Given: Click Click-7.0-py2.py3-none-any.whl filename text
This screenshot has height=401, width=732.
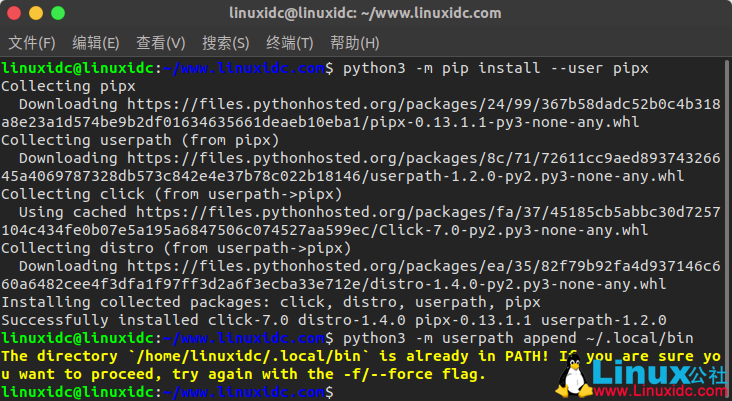Looking at the screenshot, I should (514, 230).
